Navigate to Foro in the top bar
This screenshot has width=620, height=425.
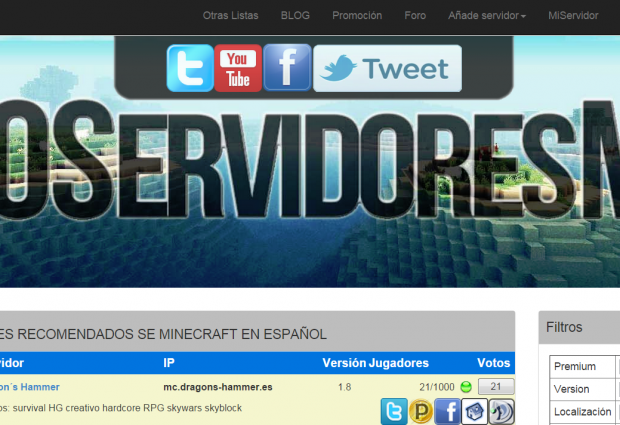tap(415, 15)
